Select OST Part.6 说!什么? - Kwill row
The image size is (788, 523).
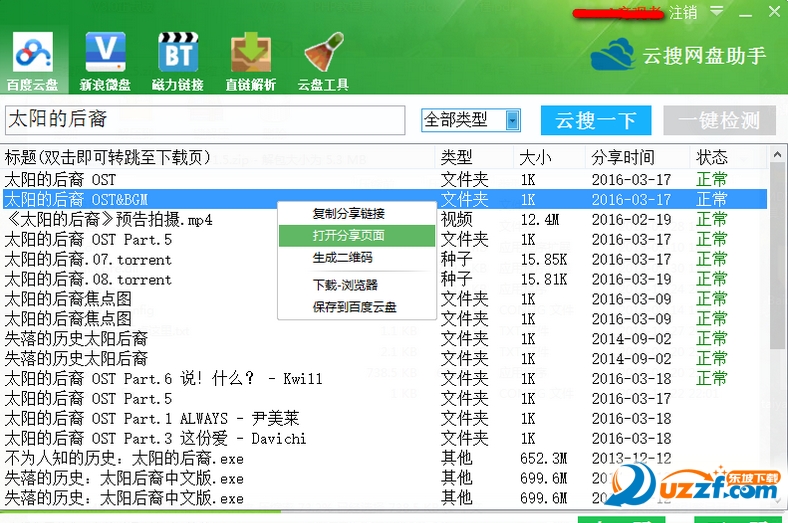point(384,378)
